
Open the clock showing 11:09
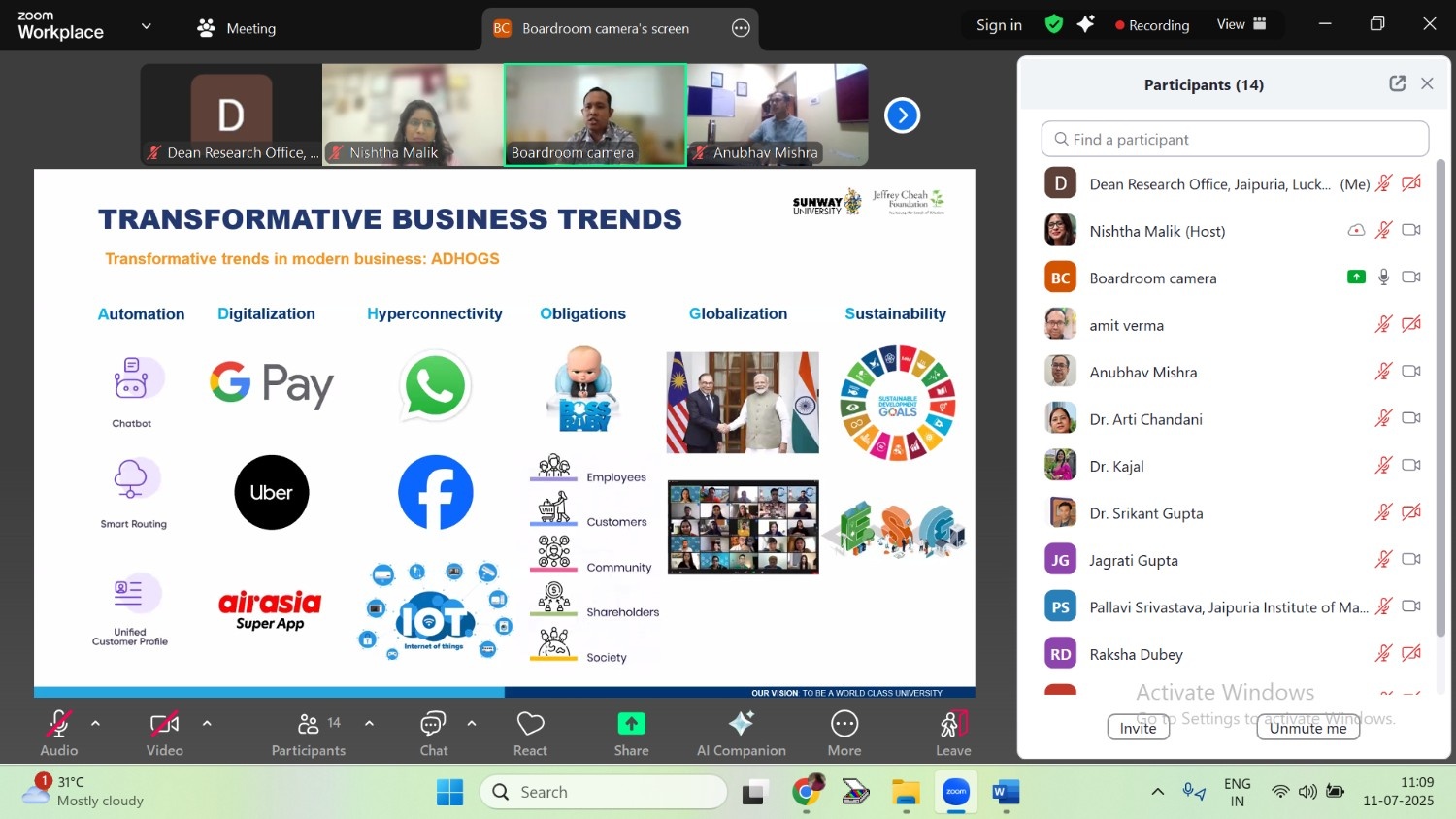pyautogui.click(x=1398, y=792)
